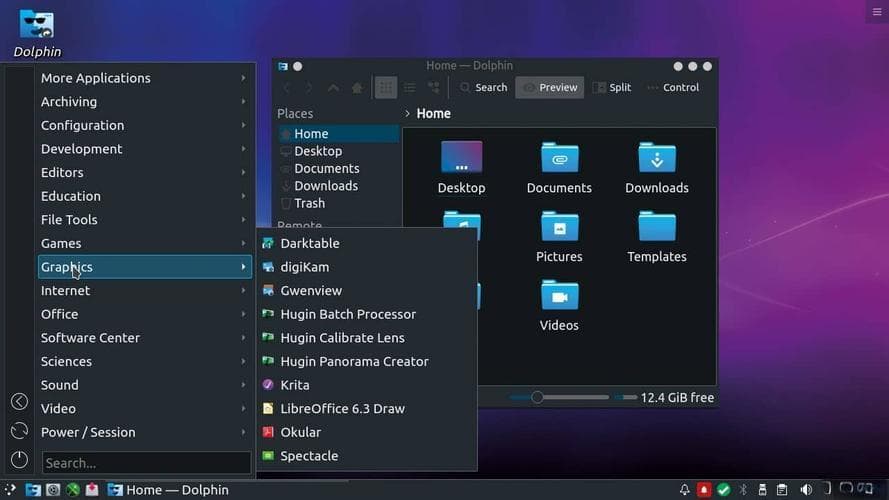Launch Spectacle screenshot tool
Image resolution: width=889 pixels, height=500 pixels.
[x=367, y=456]
